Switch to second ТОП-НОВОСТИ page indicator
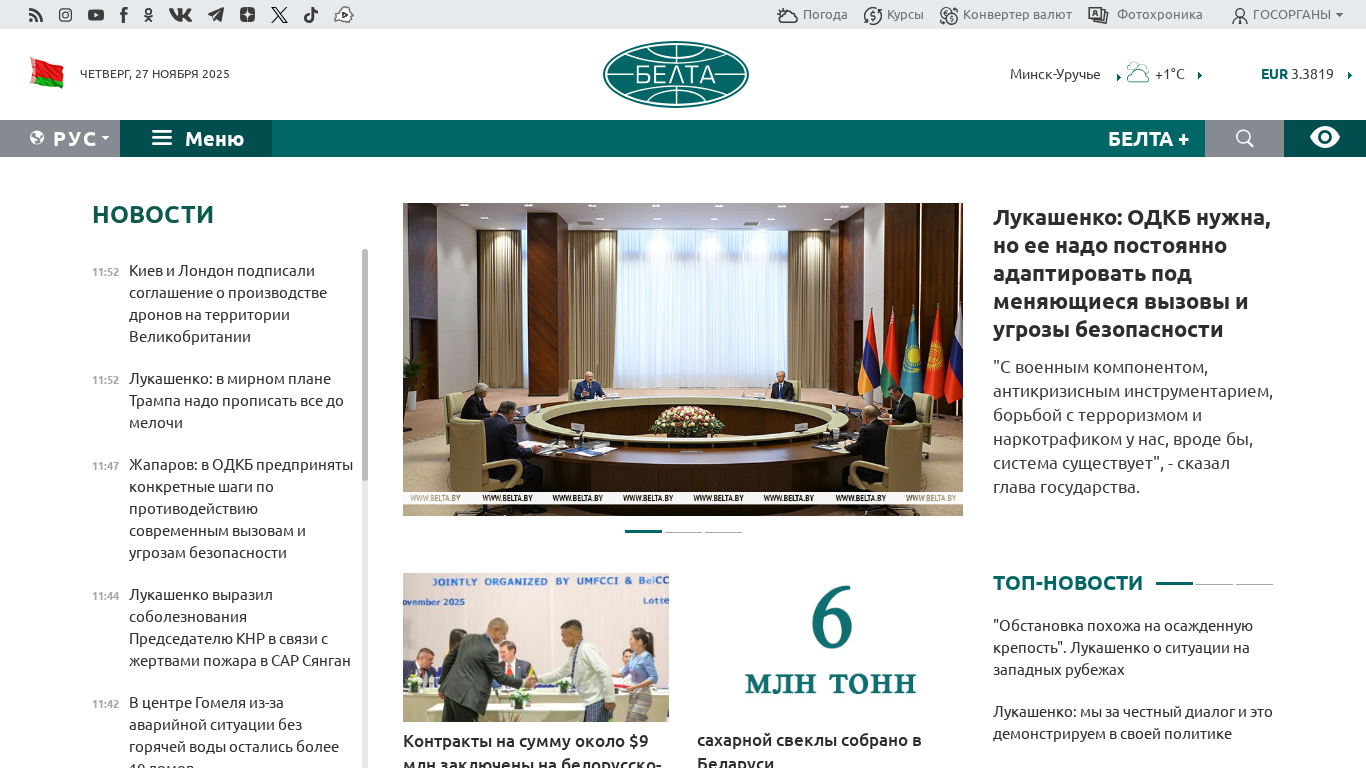The height and width of the screenshot is (768, 1366). click(1214, 583)
